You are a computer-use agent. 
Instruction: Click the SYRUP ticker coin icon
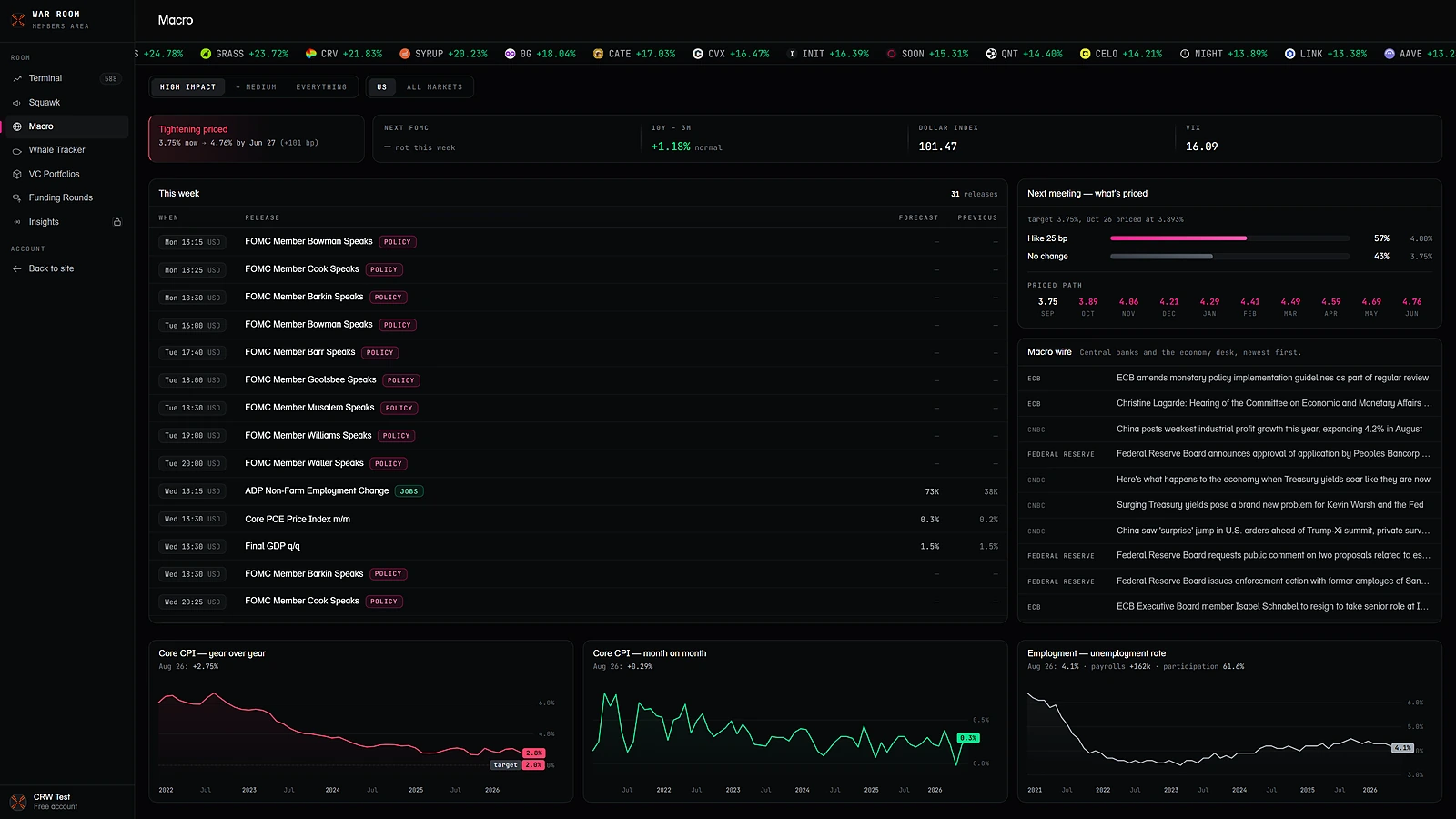[405, 54]
